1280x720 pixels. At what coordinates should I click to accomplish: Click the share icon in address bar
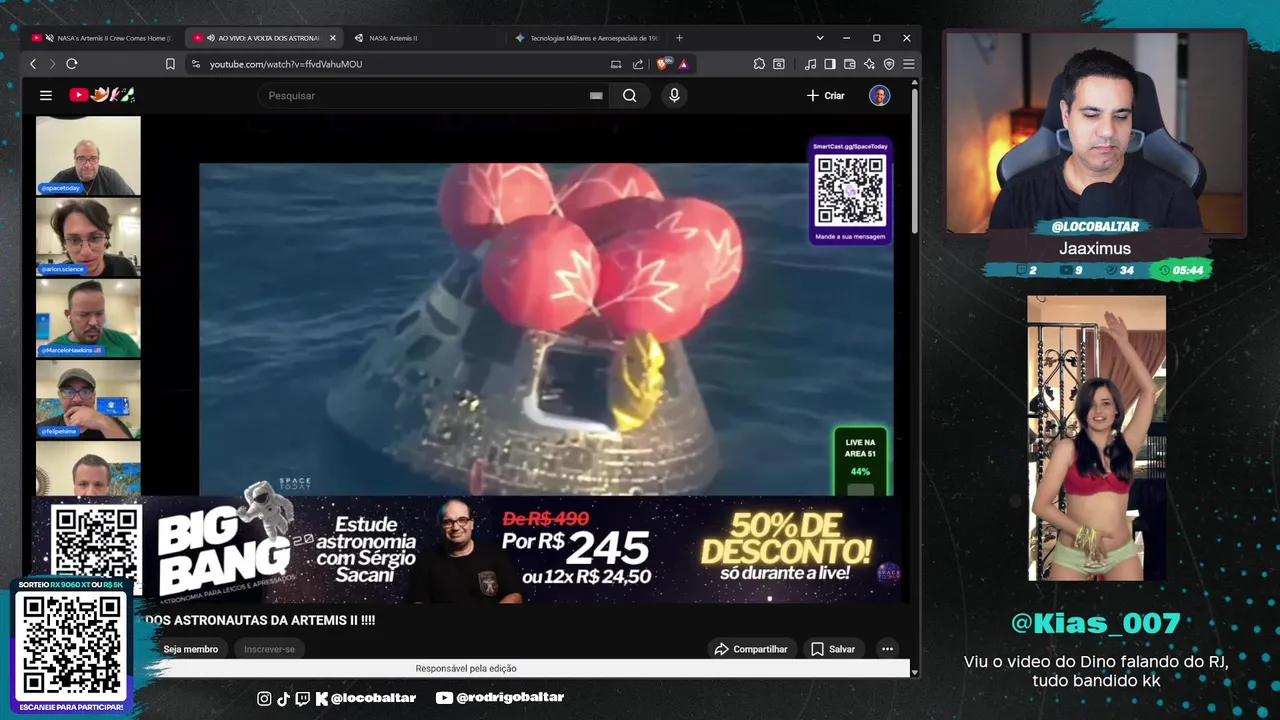pos(638,64)
